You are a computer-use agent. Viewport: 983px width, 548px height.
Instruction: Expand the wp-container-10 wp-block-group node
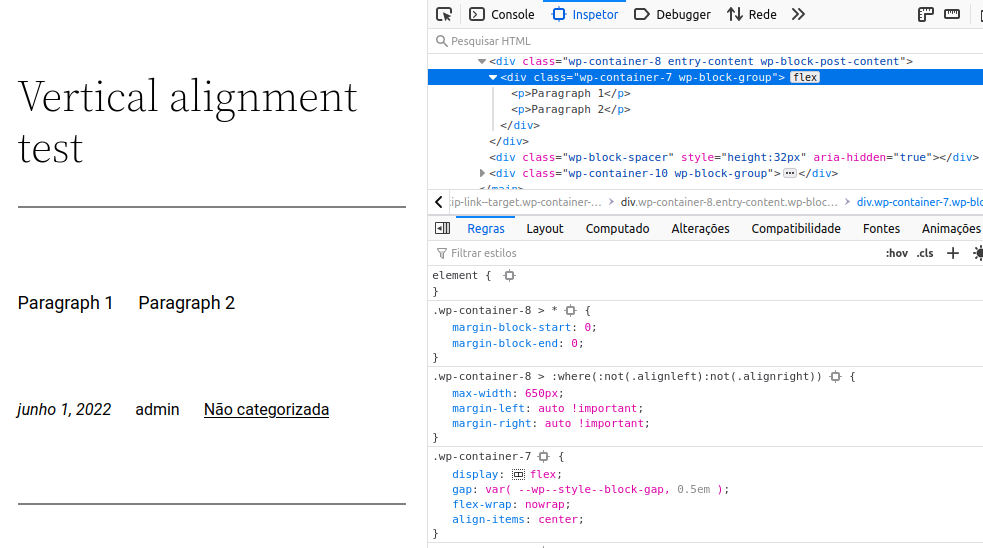pos(482,173)
